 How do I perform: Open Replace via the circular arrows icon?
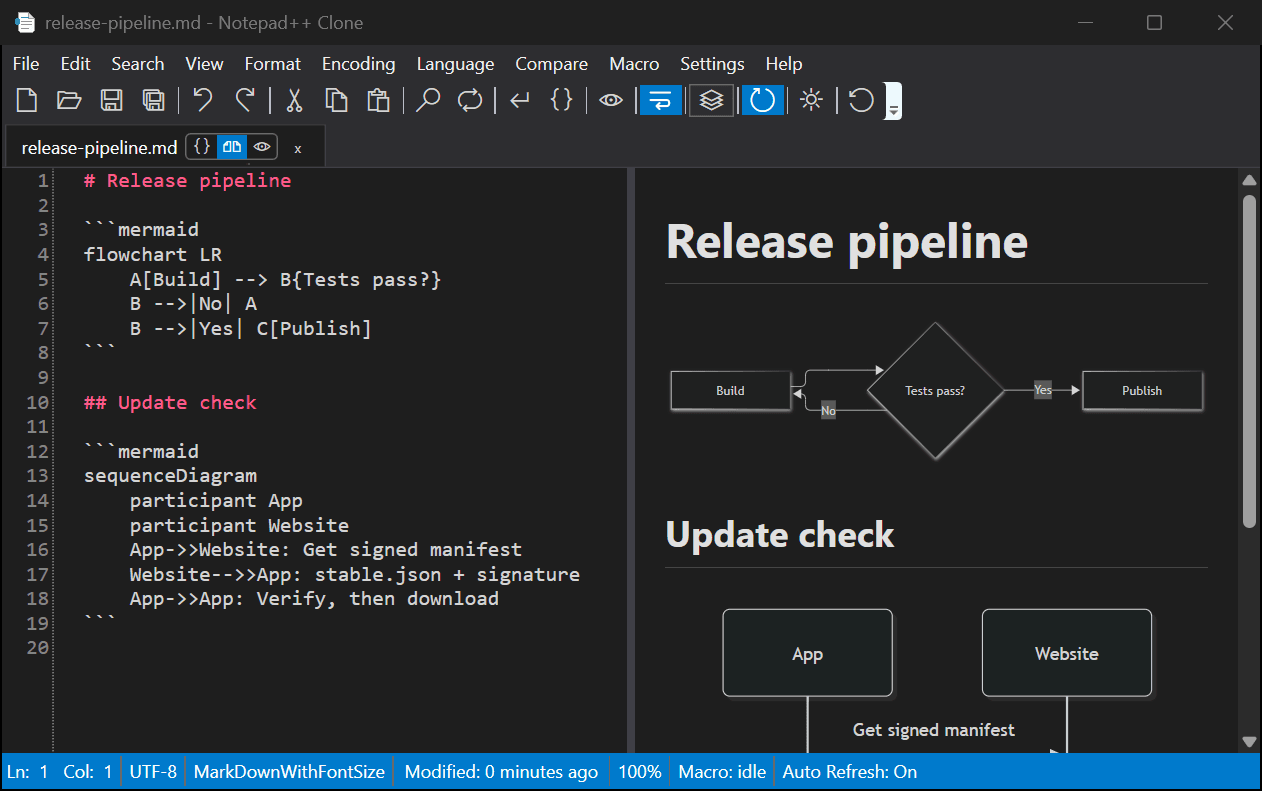tap(470, 100)
